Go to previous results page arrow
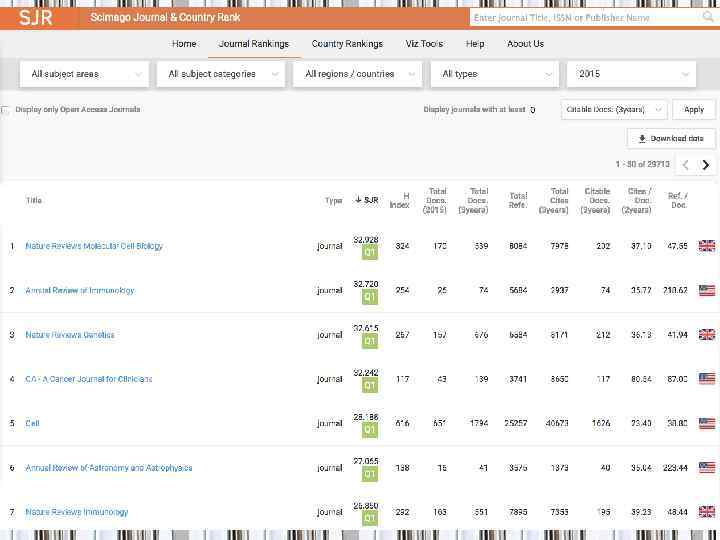 (x=686, y=164)
